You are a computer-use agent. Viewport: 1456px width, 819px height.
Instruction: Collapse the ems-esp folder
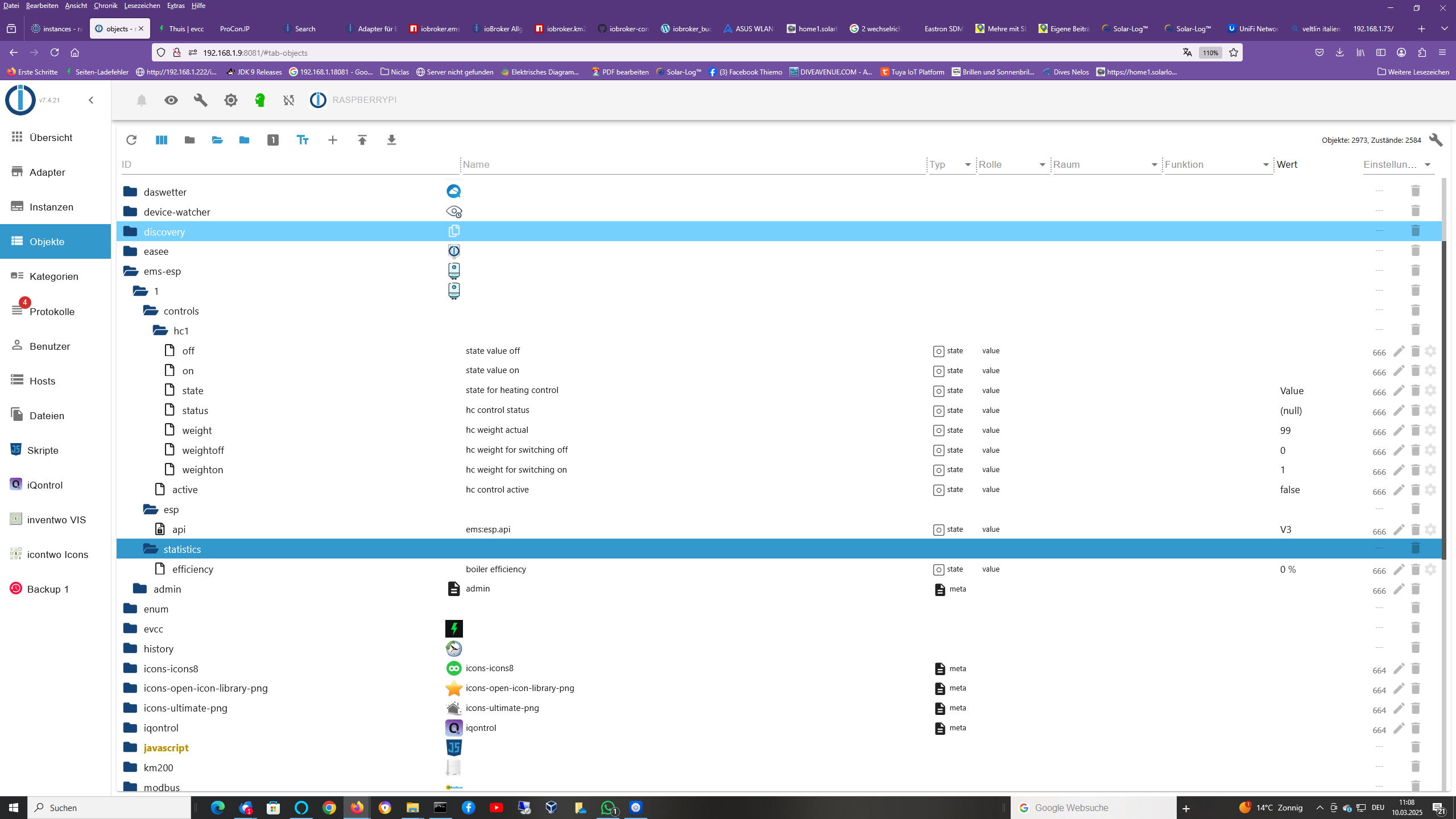(x=131, y=271)
